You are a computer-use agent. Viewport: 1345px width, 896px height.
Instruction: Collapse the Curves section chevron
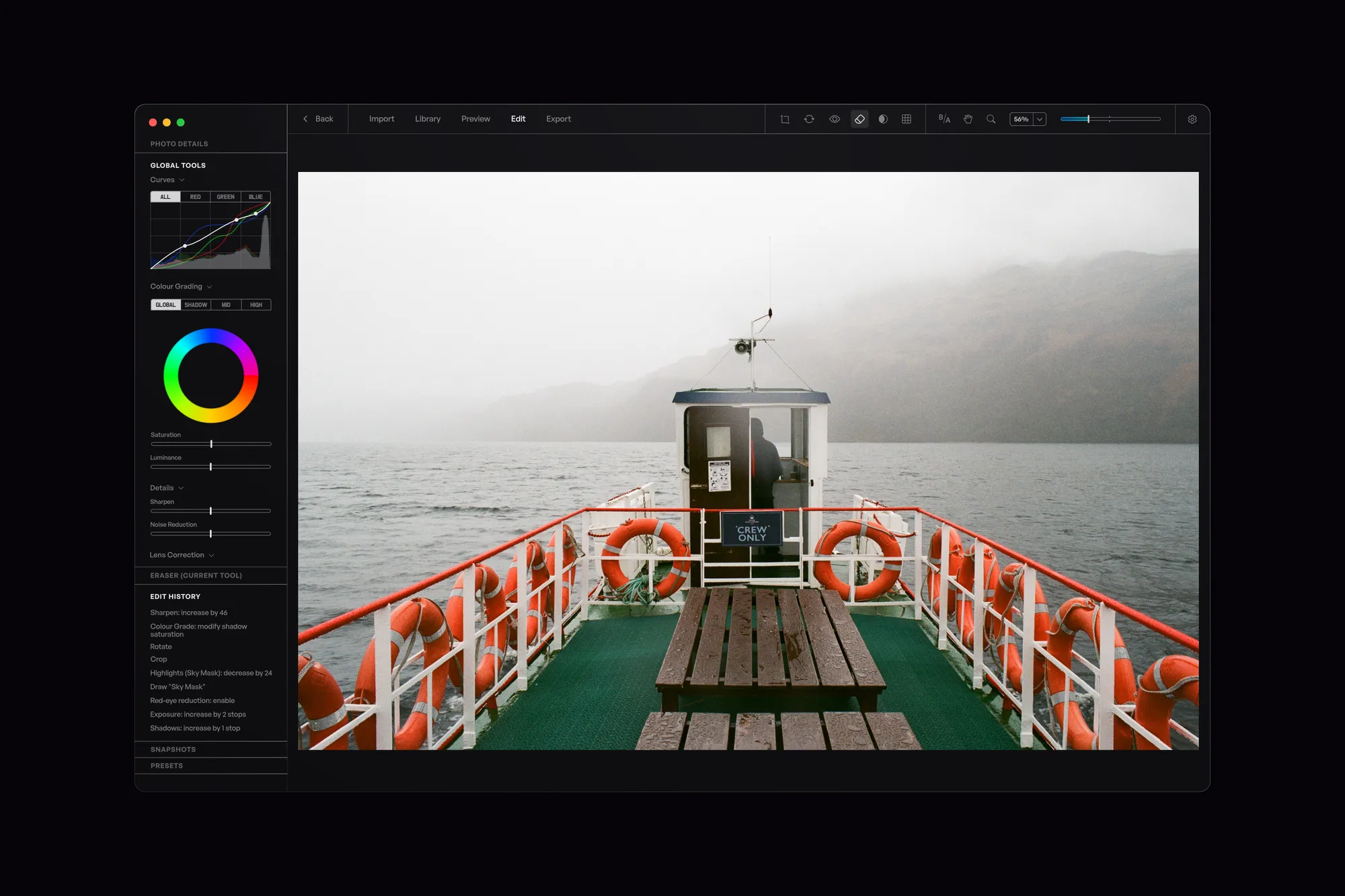(182, 180)
